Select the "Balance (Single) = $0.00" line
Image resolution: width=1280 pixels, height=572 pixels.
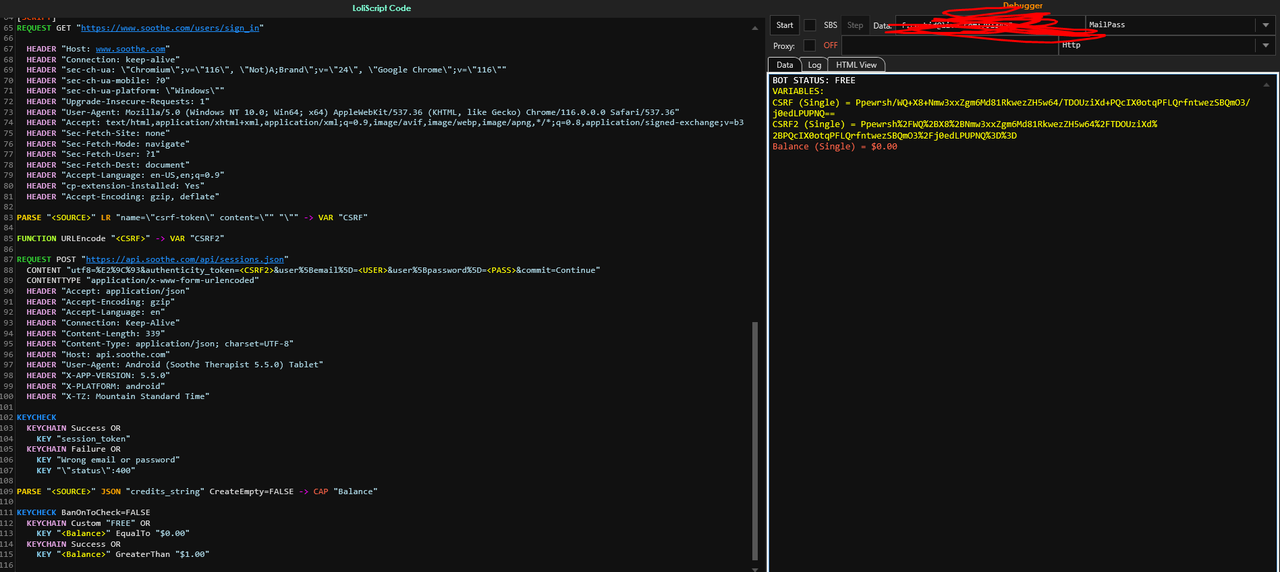point(834,146)
